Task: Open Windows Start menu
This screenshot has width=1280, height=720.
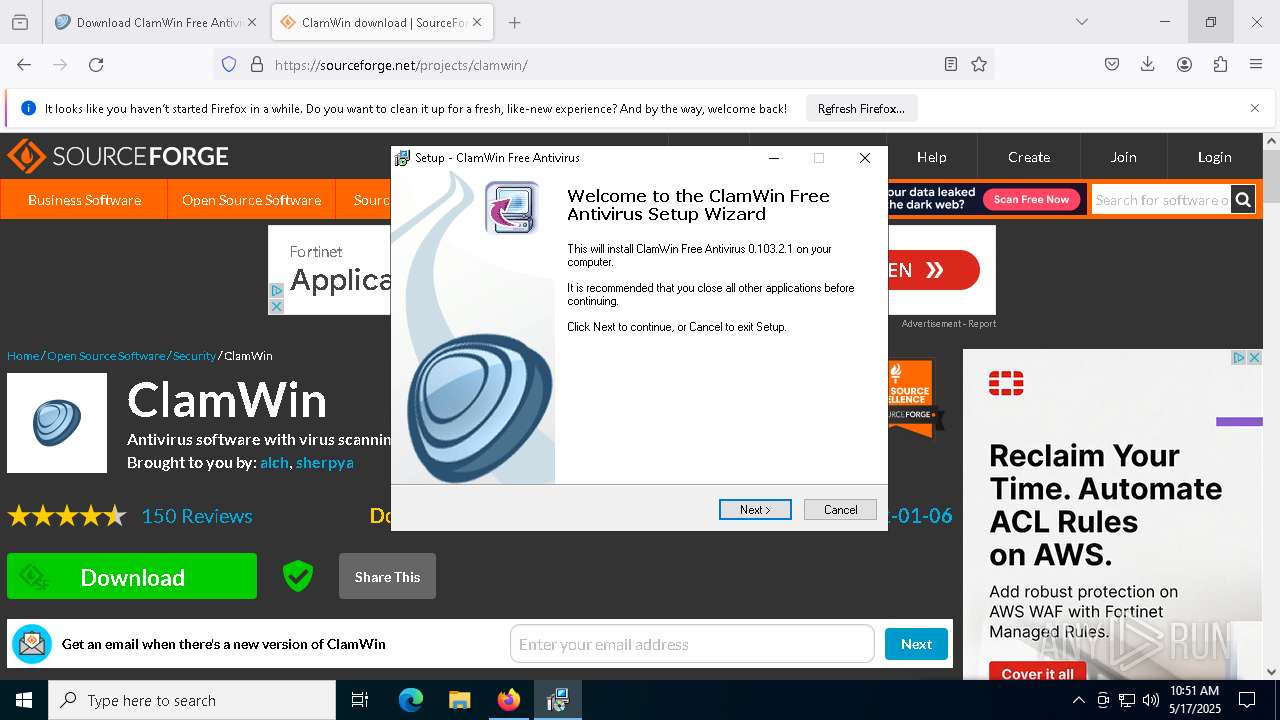Action: 24,700
